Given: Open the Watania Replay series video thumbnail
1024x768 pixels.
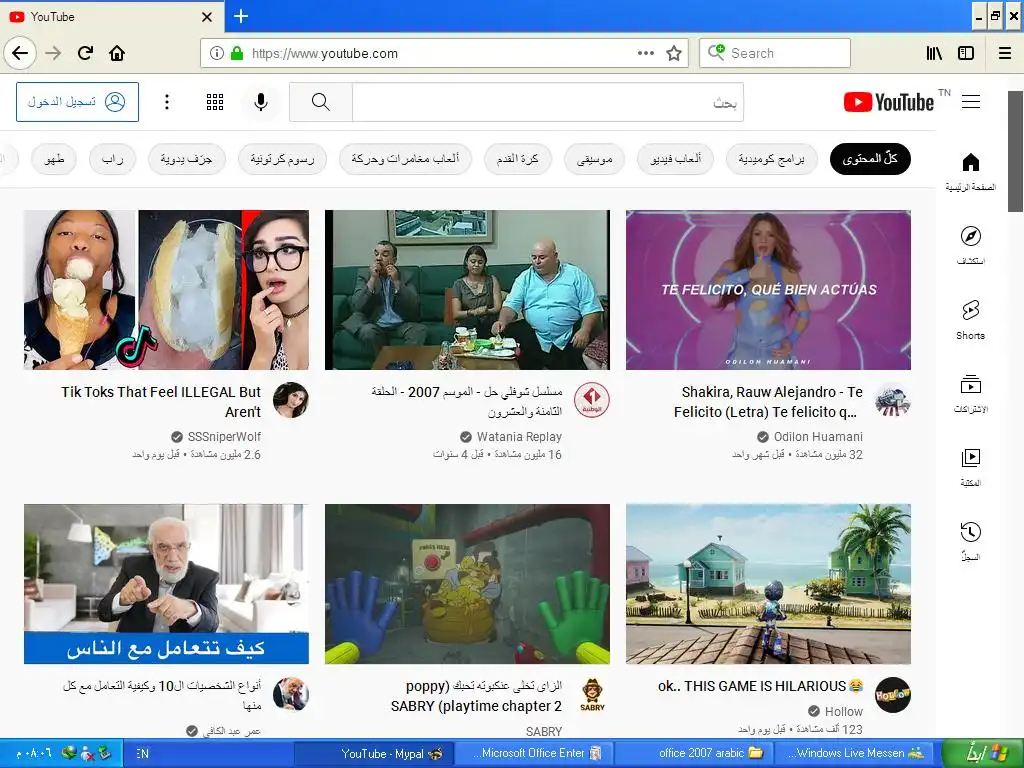Looking at the screenshot, I should pyautogui.click(x=468, y=290).
